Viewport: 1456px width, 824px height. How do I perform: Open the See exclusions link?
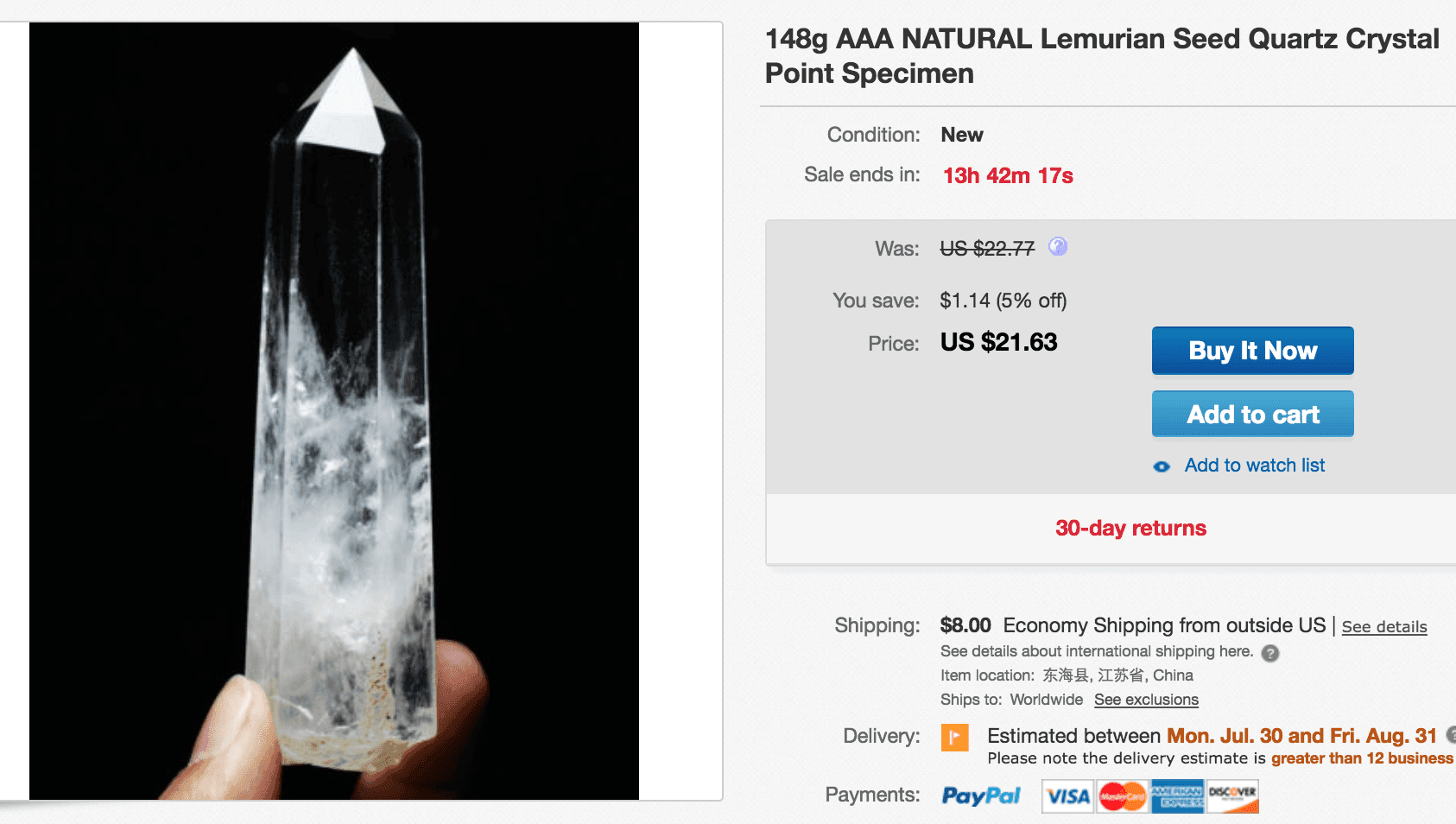tap(1146, 700)
